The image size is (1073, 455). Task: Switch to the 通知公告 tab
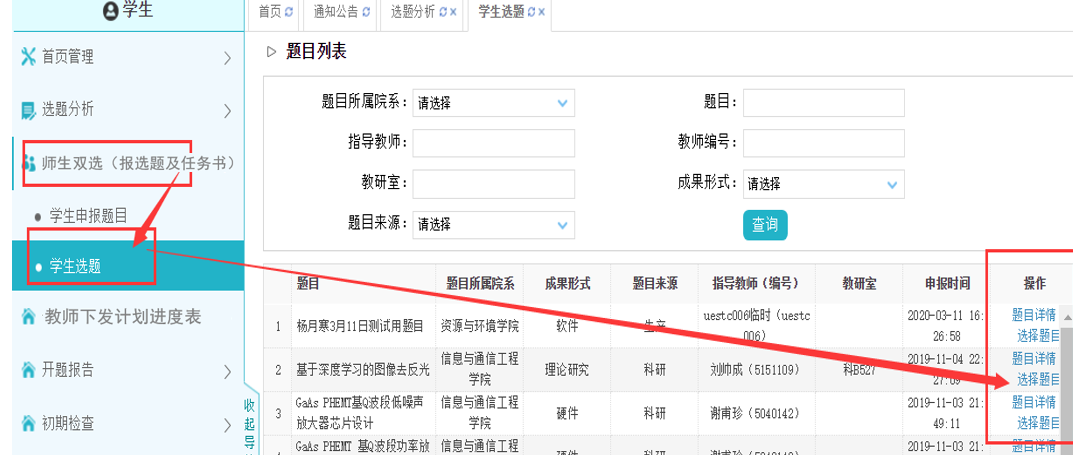tap(335, 12)
